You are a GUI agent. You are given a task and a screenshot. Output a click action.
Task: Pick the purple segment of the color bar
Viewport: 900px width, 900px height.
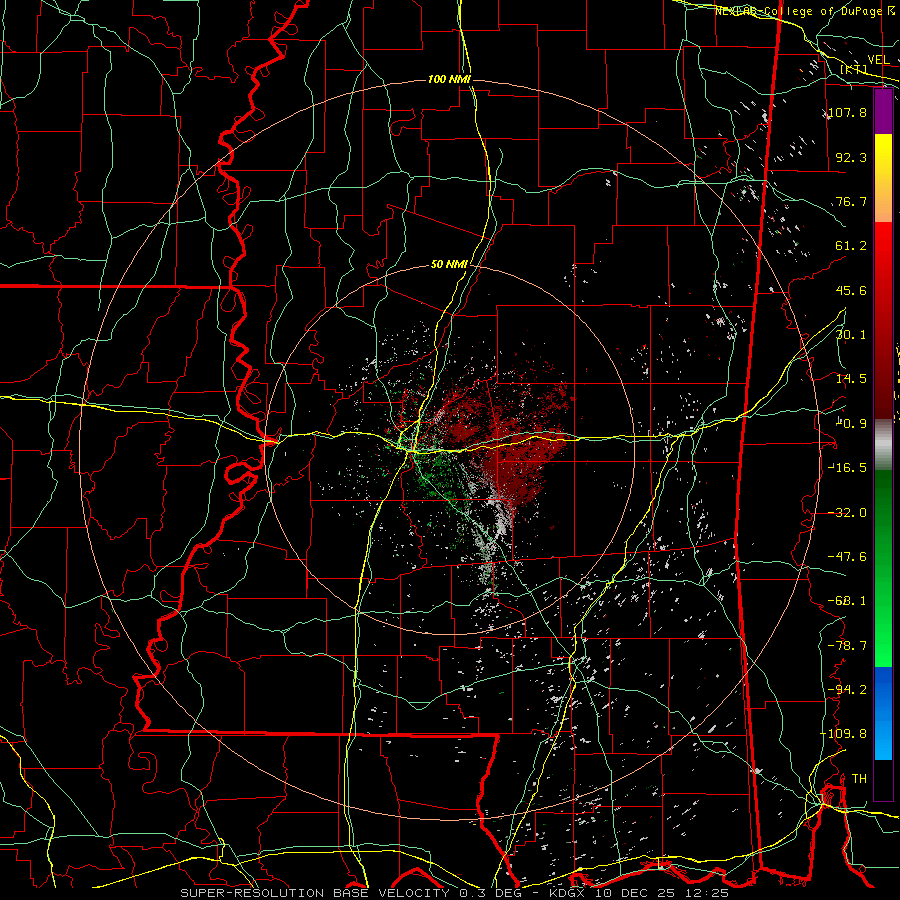[x=883, y=112]
